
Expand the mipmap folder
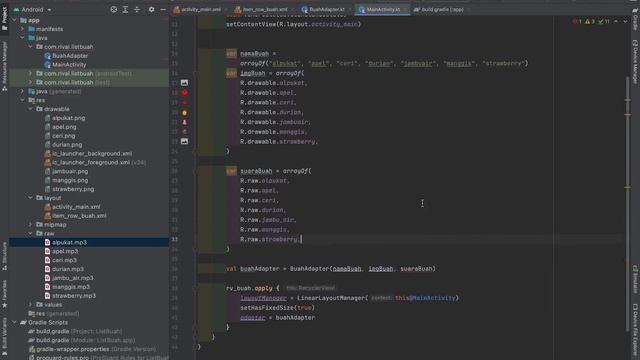tap(31, 224)
